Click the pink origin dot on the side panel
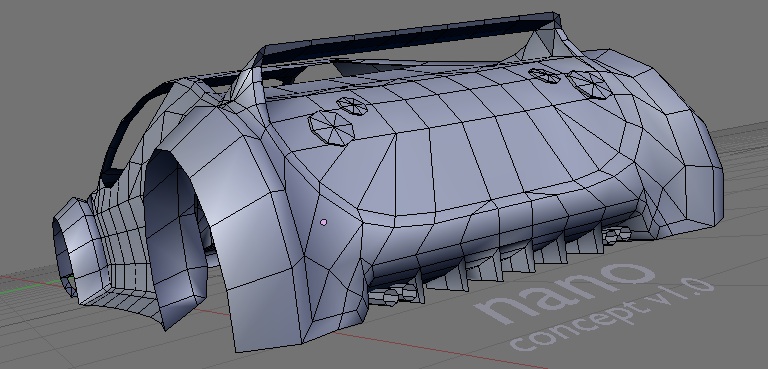Viewport: 768px width, 369px height. point(324,222)
